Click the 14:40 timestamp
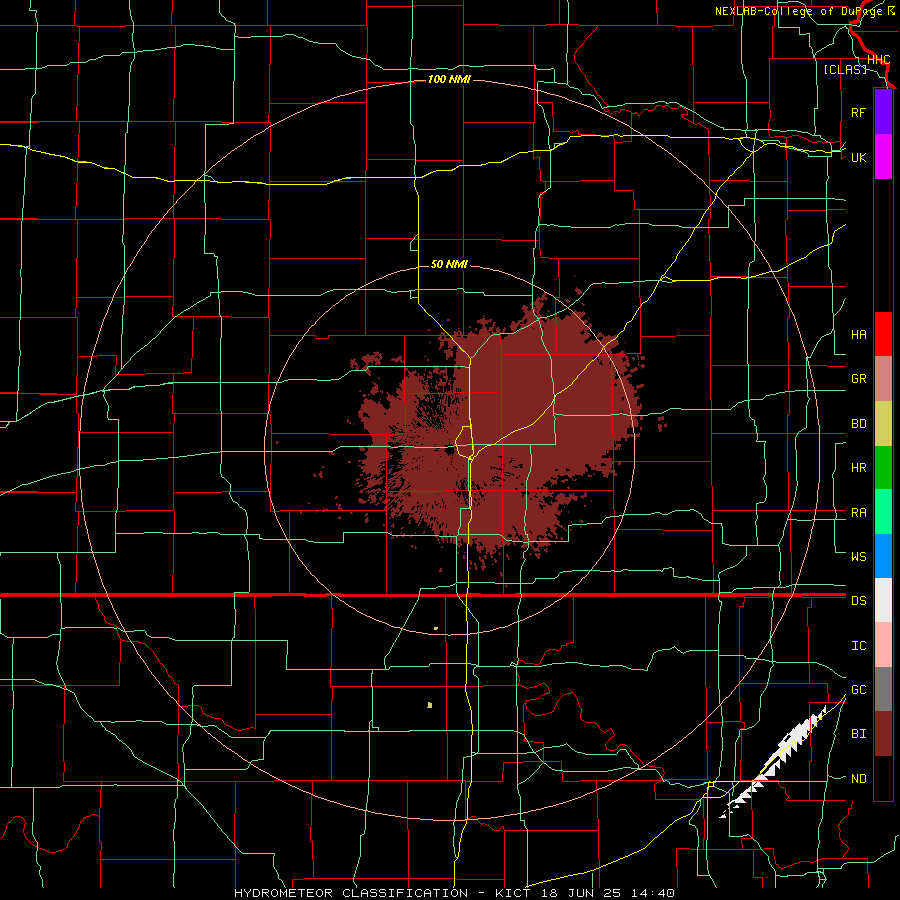 tap(654, 893)
